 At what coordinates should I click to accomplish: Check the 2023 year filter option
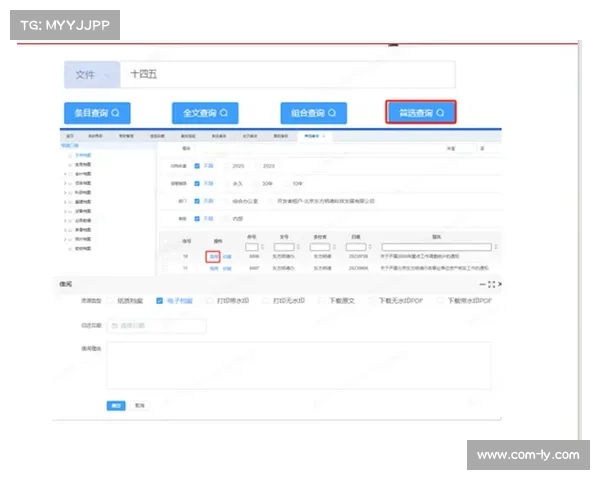coord(257,166)
